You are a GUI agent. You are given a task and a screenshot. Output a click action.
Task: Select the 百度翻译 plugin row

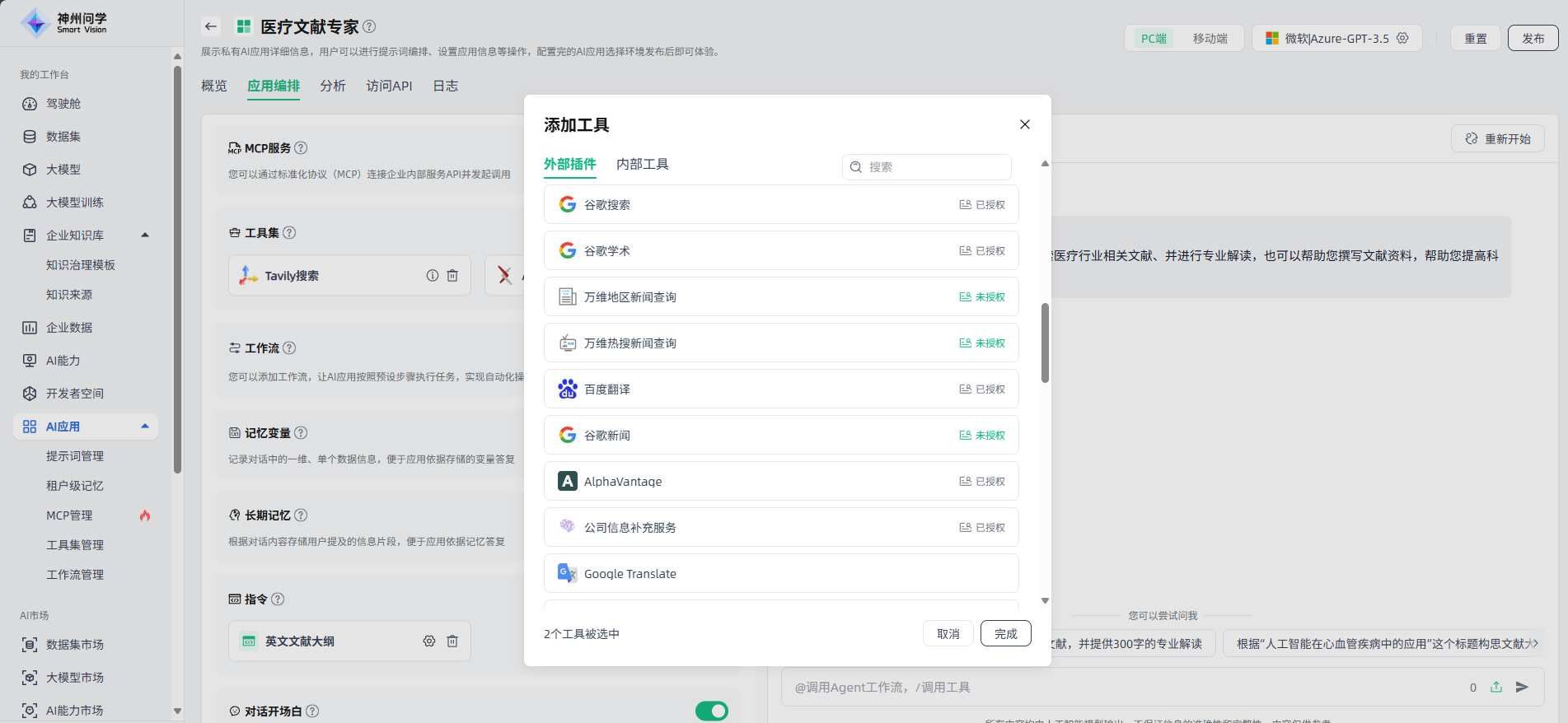click(781, 389)
